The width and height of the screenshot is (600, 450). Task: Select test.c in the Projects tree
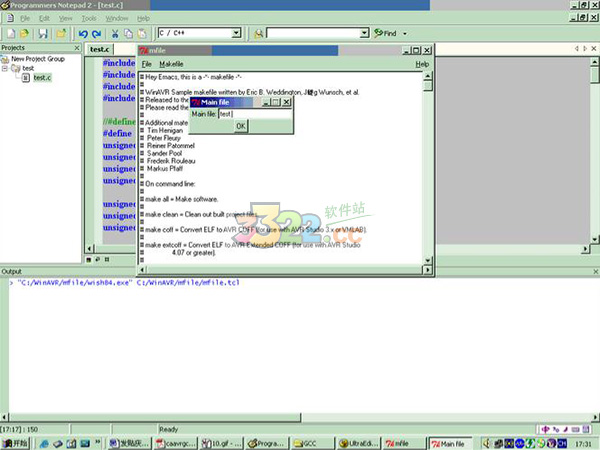click(42, 78)
